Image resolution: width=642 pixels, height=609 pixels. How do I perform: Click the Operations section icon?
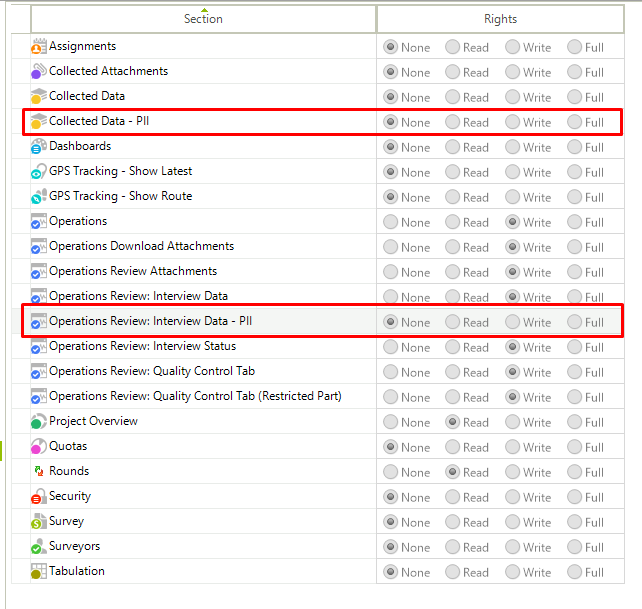click(x=38, y=221)
